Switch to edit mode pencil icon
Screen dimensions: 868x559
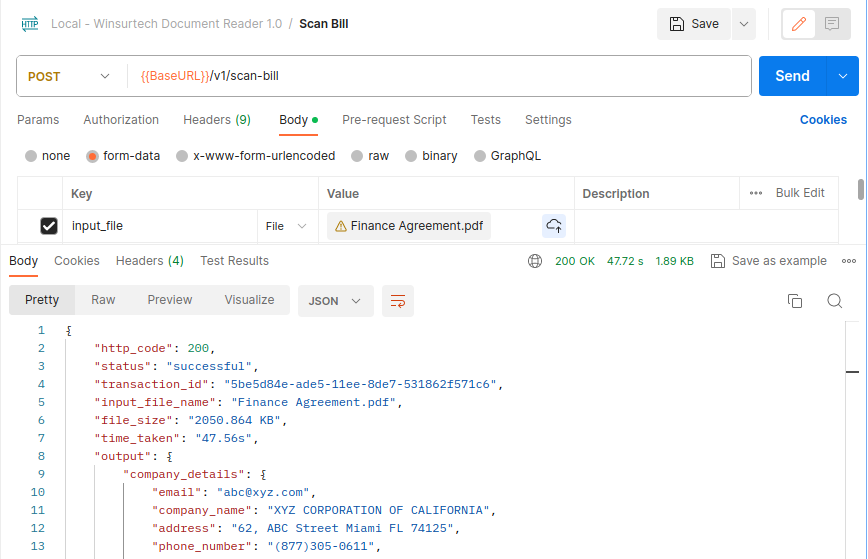point(798,24)
